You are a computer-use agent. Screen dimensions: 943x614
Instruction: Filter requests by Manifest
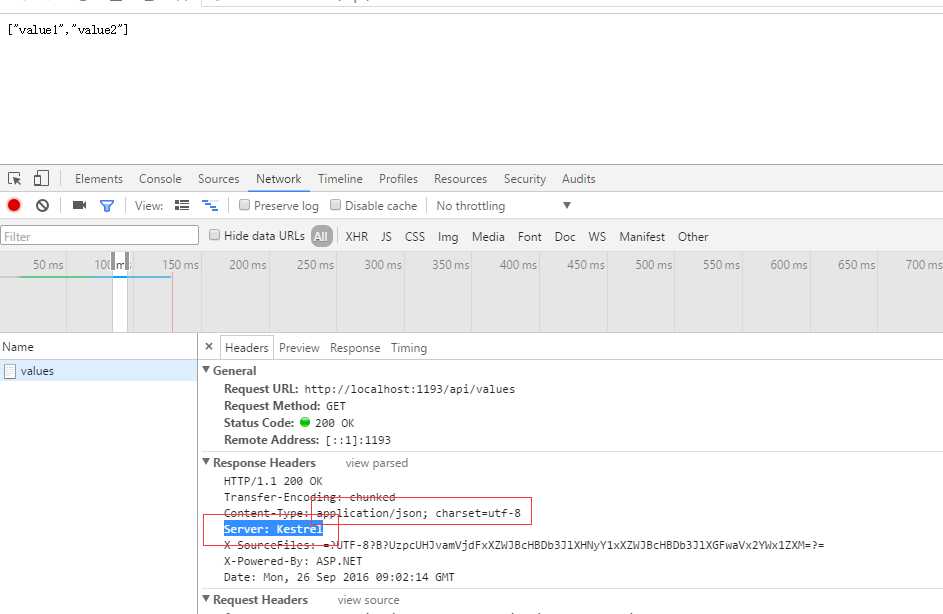tap(642, 236)
